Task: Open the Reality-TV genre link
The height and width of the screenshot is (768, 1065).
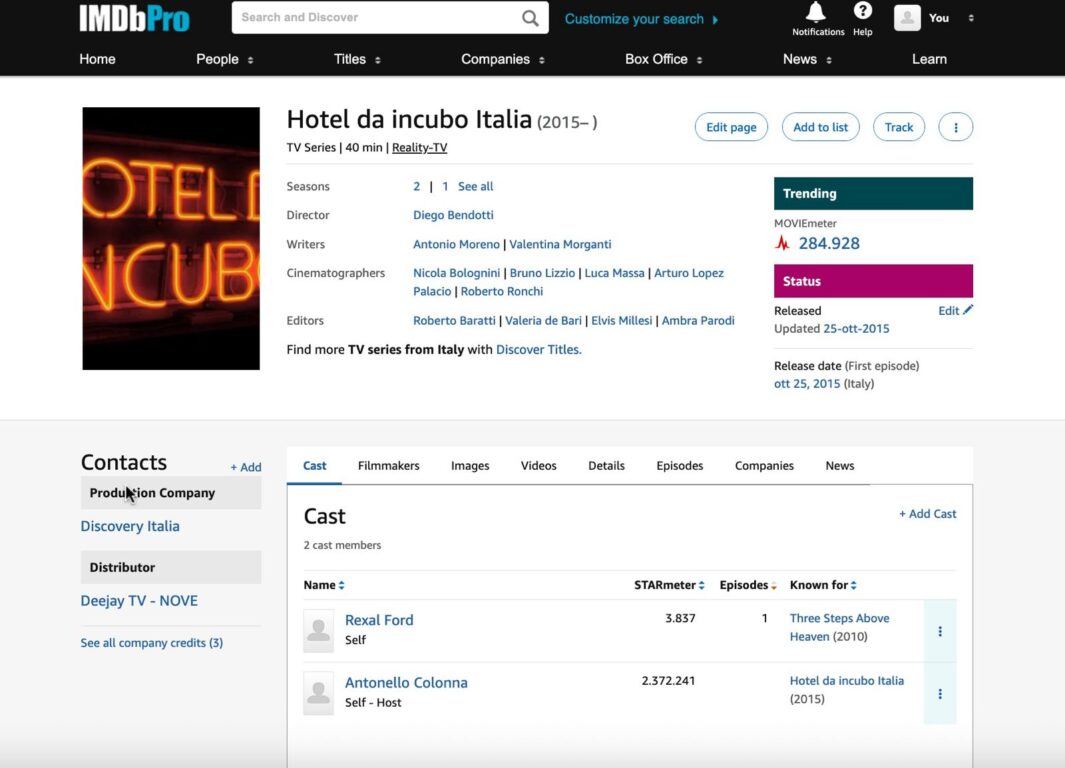Action: tap(420, 147)
